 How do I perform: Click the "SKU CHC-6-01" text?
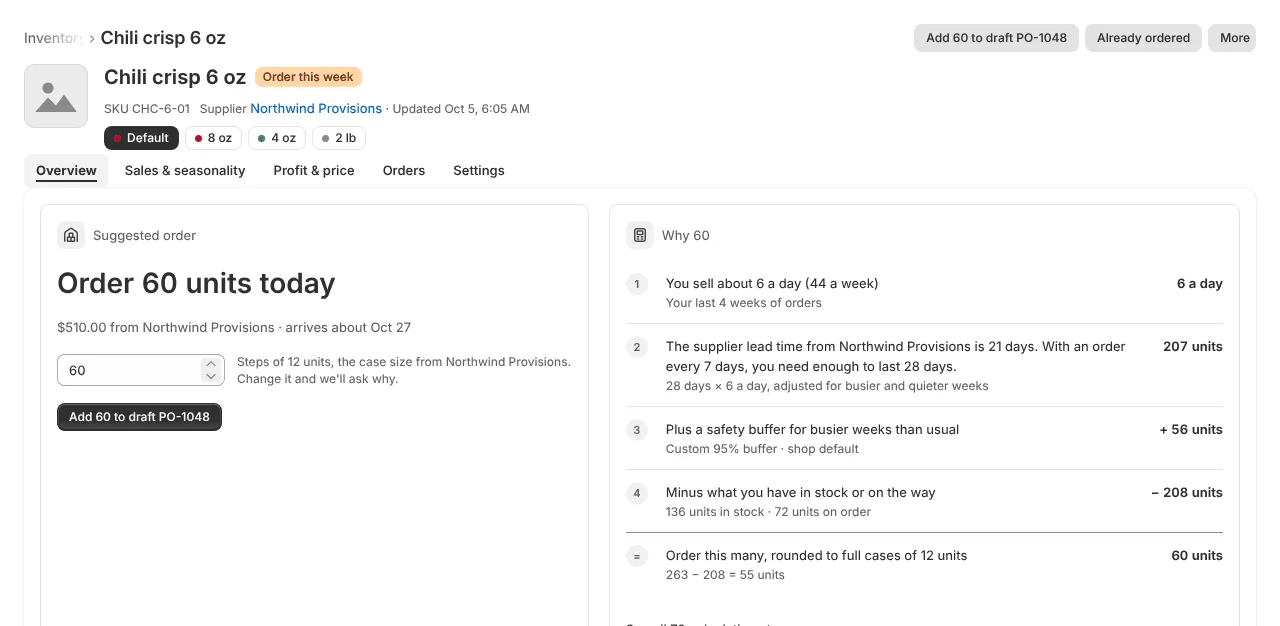click(x=147, y=108)
